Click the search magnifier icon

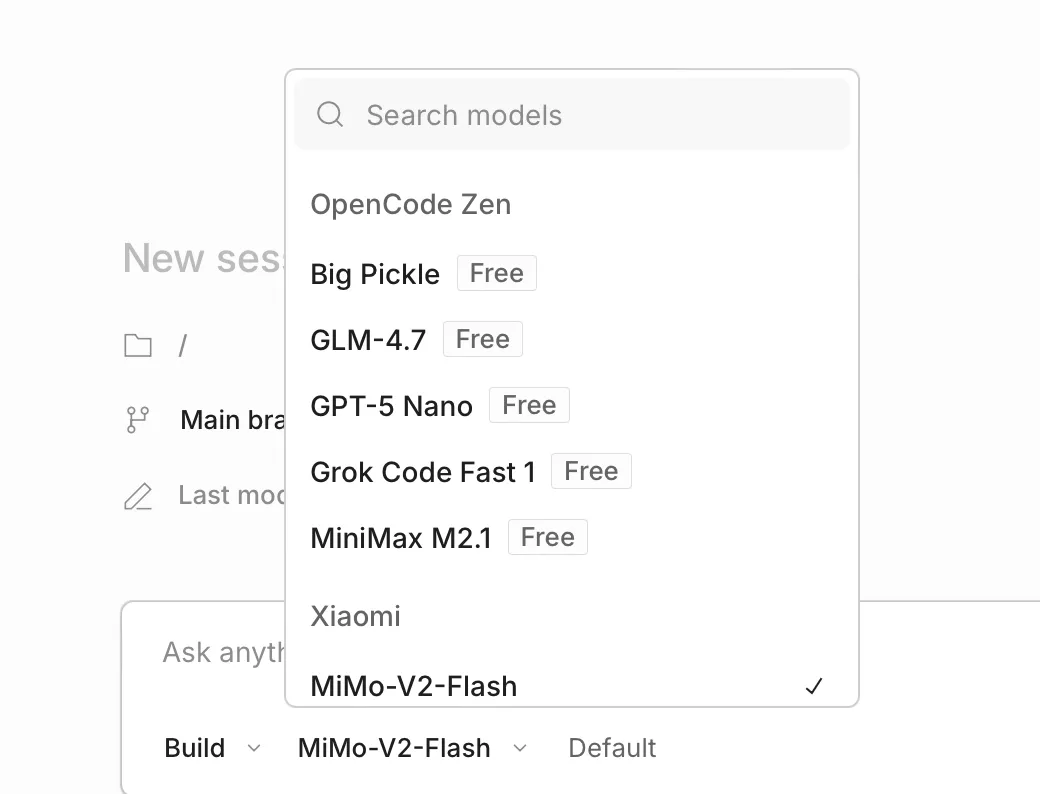[x=330, y=115]
